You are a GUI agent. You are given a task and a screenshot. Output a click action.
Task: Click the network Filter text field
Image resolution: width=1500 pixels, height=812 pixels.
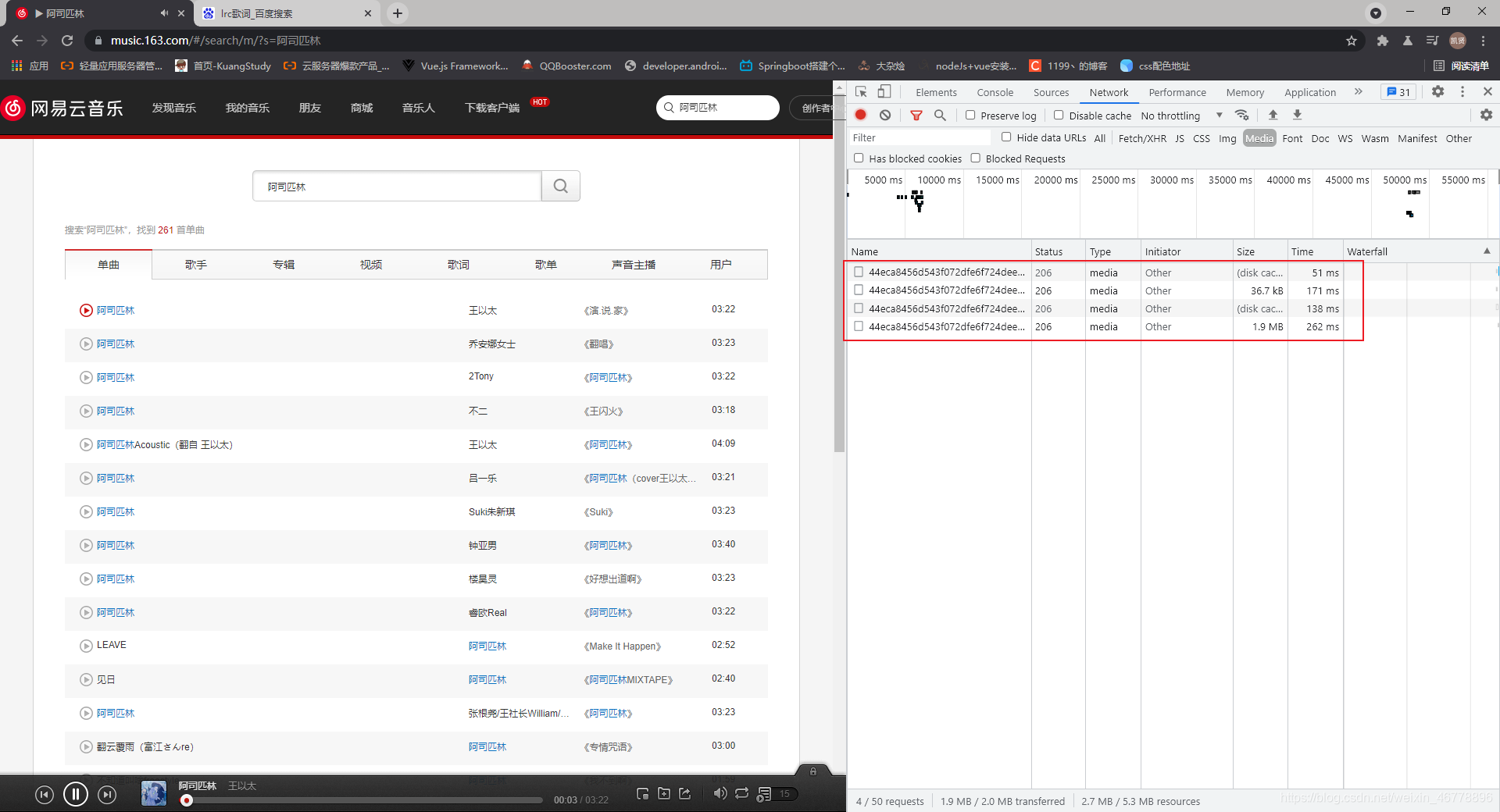pos(920,137)
